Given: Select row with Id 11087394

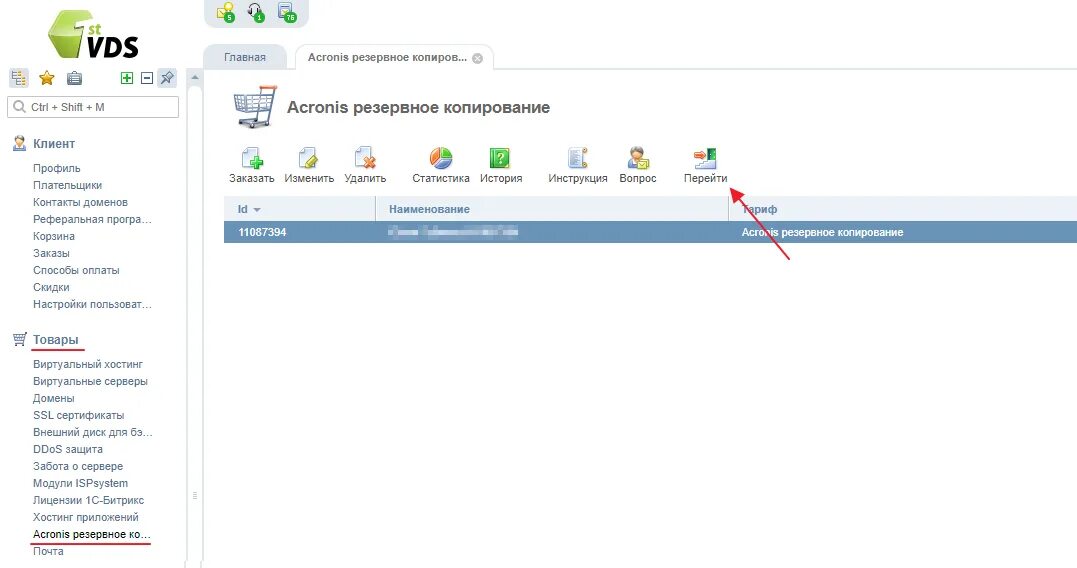Looking at the screenshot, I should click(650, 232).
